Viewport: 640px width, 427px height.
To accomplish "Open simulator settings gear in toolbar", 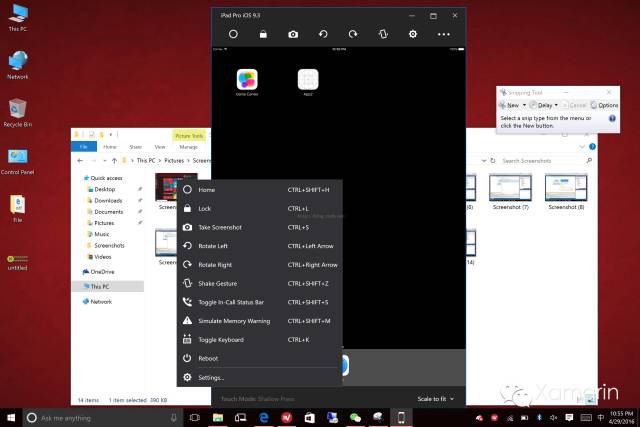I will click(x=413, y=34).
